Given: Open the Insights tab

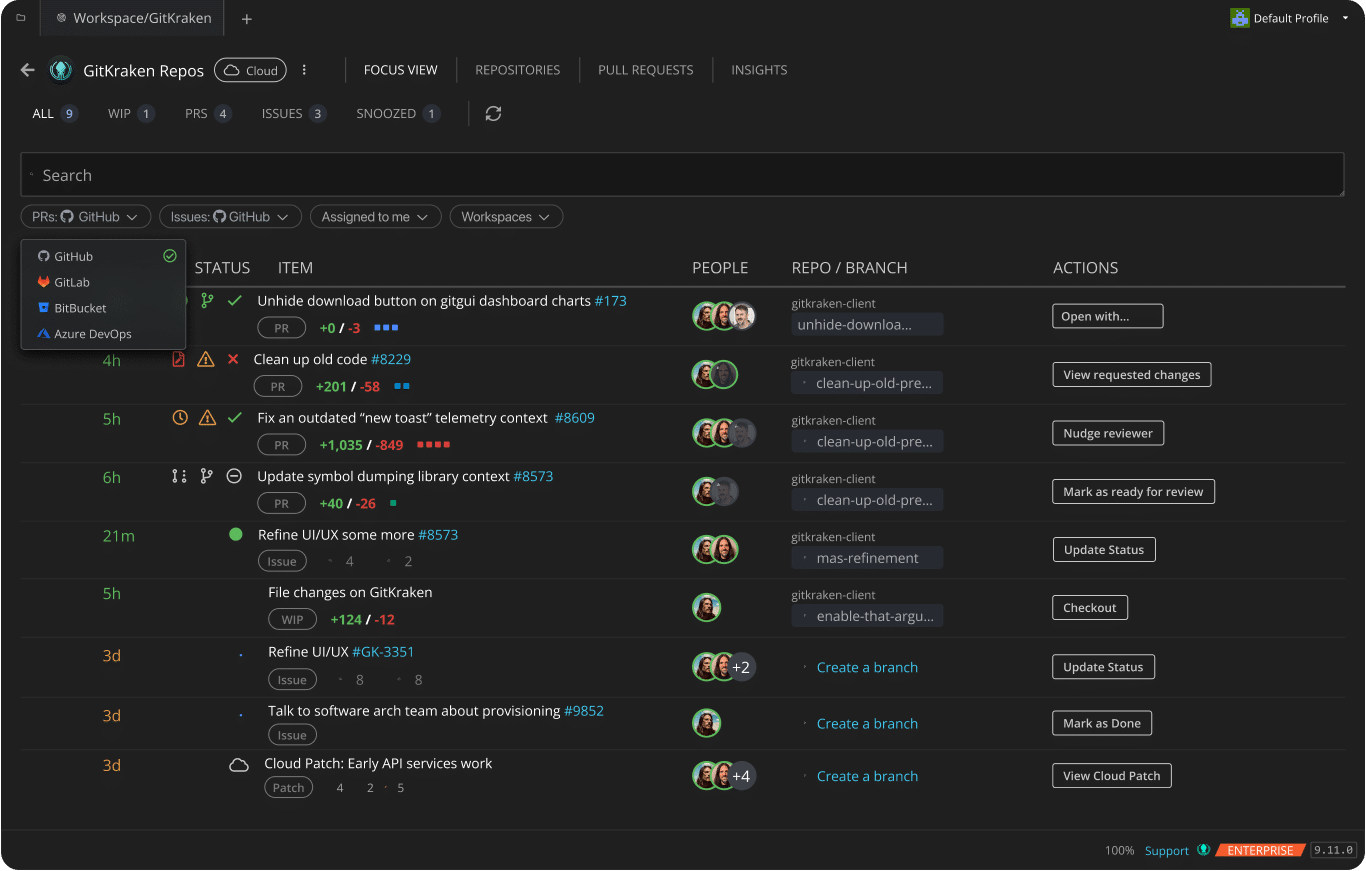Looking at the screenshot, I should point(759,70).
